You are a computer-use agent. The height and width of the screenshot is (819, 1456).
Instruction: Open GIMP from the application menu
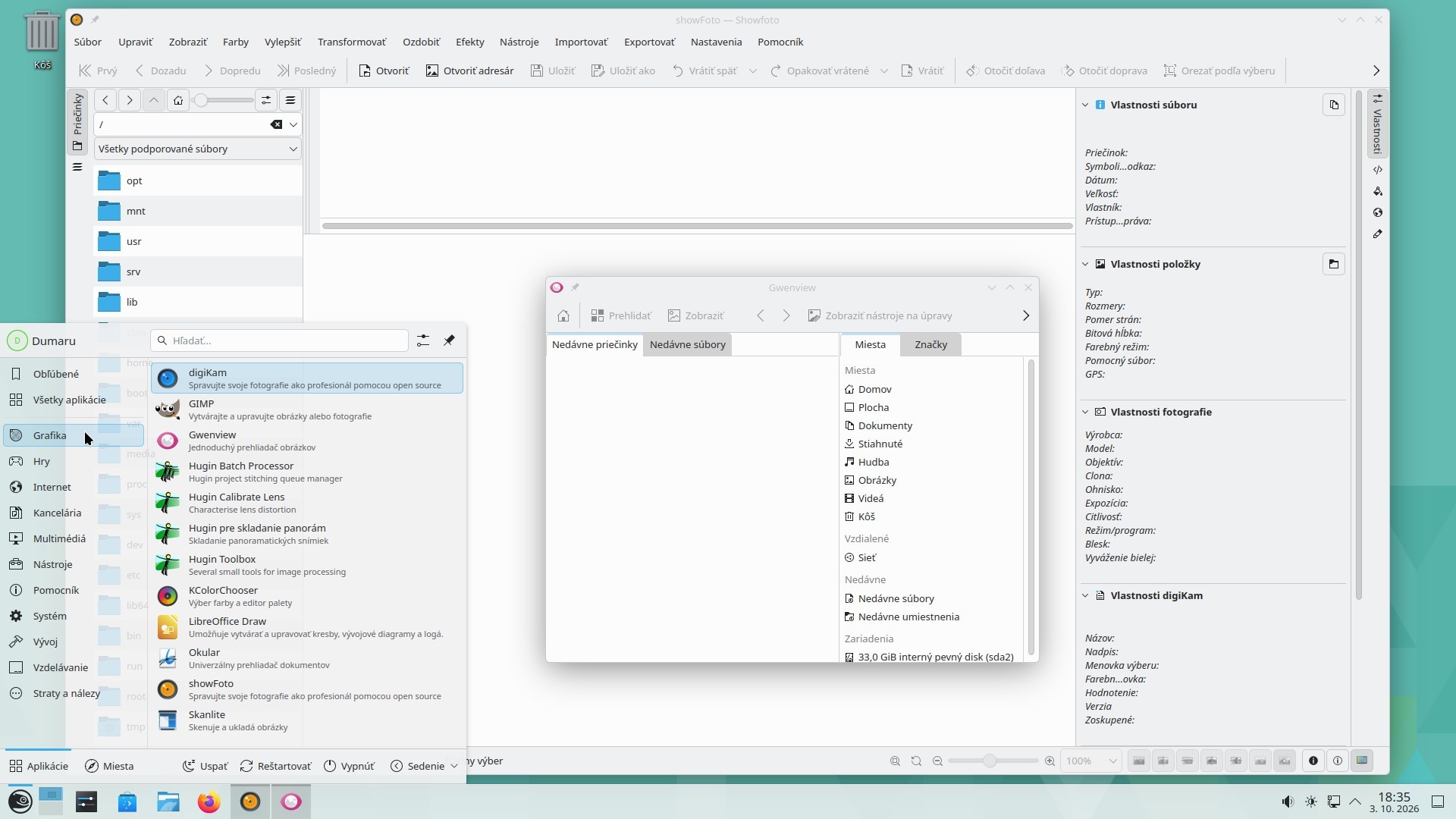point(307,409)
